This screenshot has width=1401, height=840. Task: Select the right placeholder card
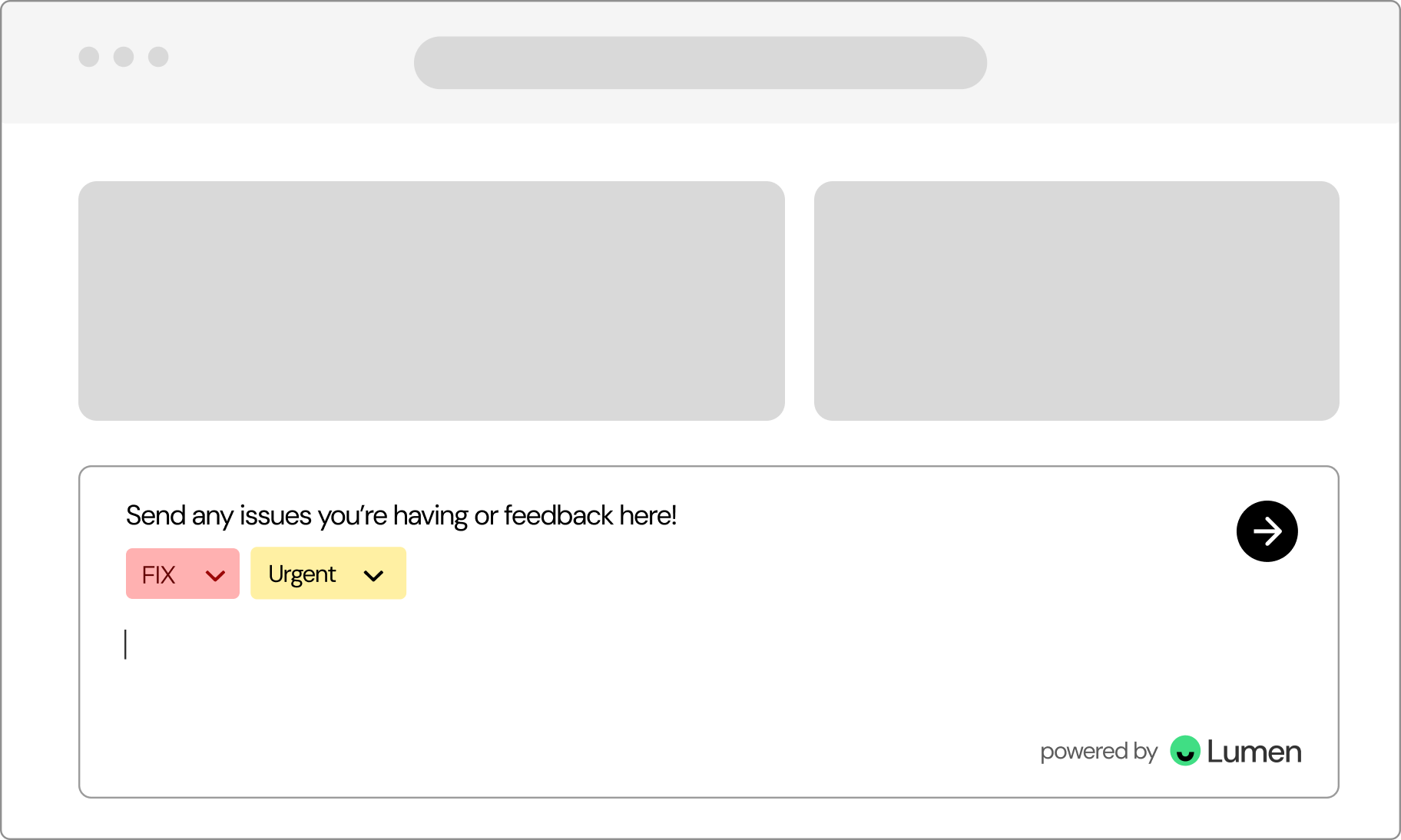tap(1076, 301)
